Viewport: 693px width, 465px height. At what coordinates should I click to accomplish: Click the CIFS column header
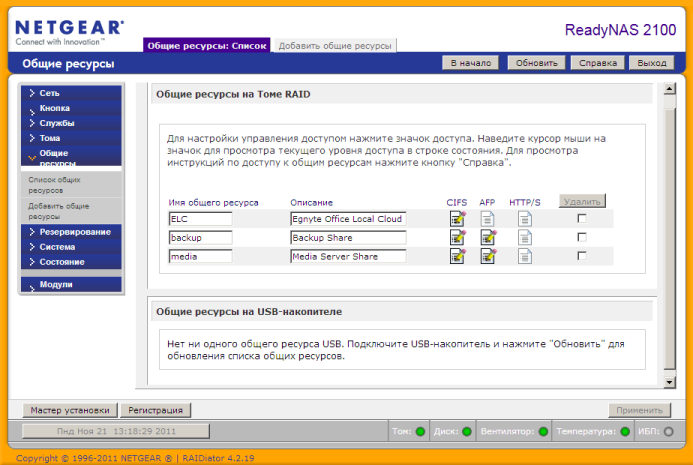(457, 202)
